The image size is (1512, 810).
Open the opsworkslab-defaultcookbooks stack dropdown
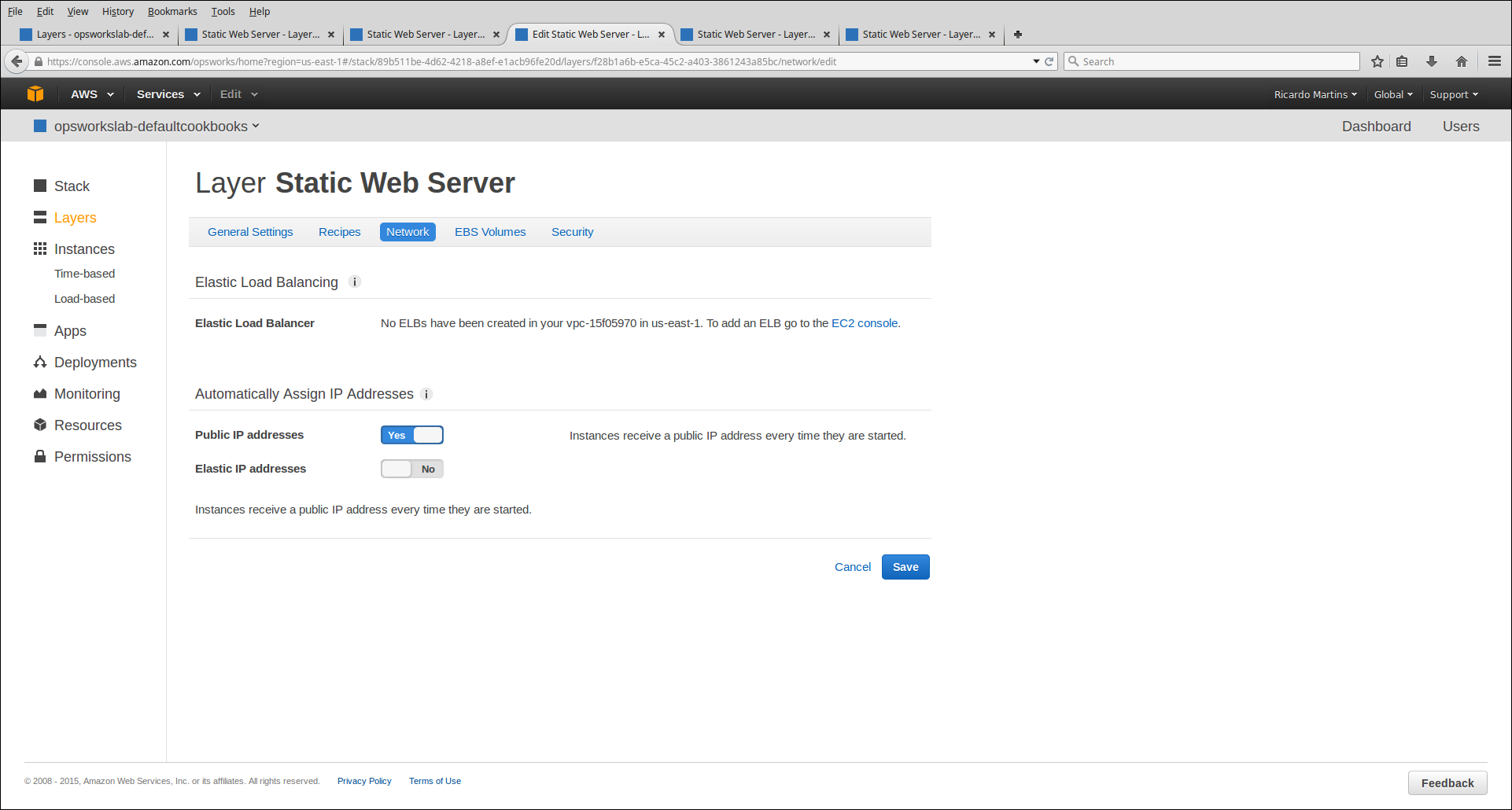156,127
